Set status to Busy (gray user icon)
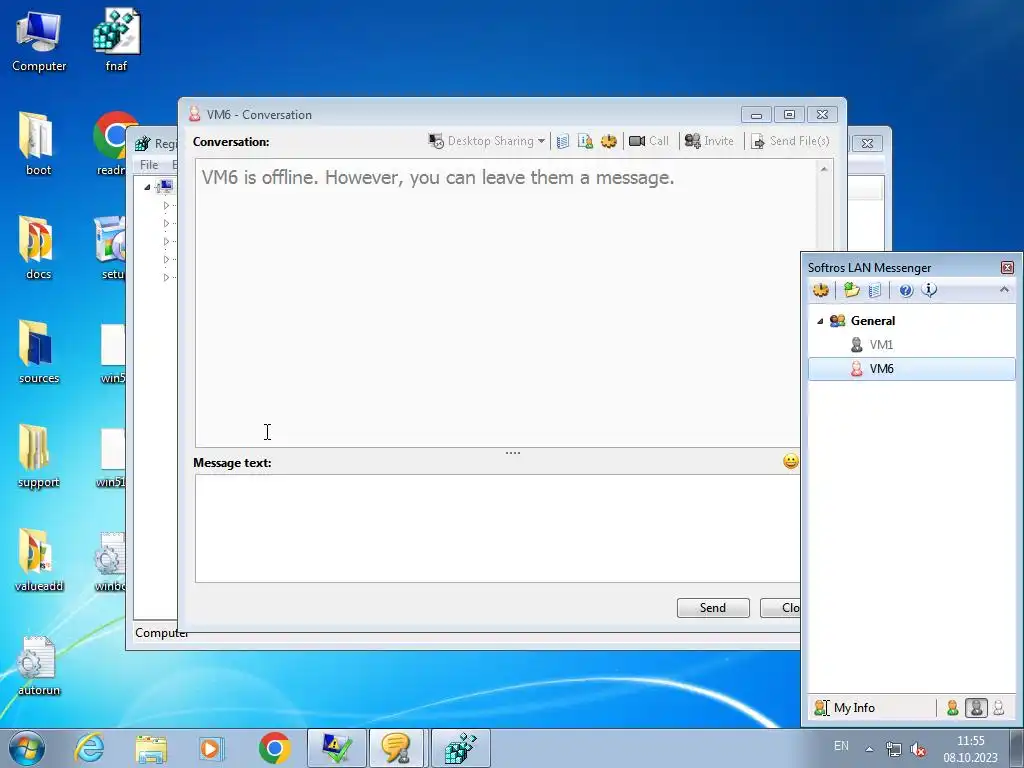The image size is (1024, 768). click(976, 708)
